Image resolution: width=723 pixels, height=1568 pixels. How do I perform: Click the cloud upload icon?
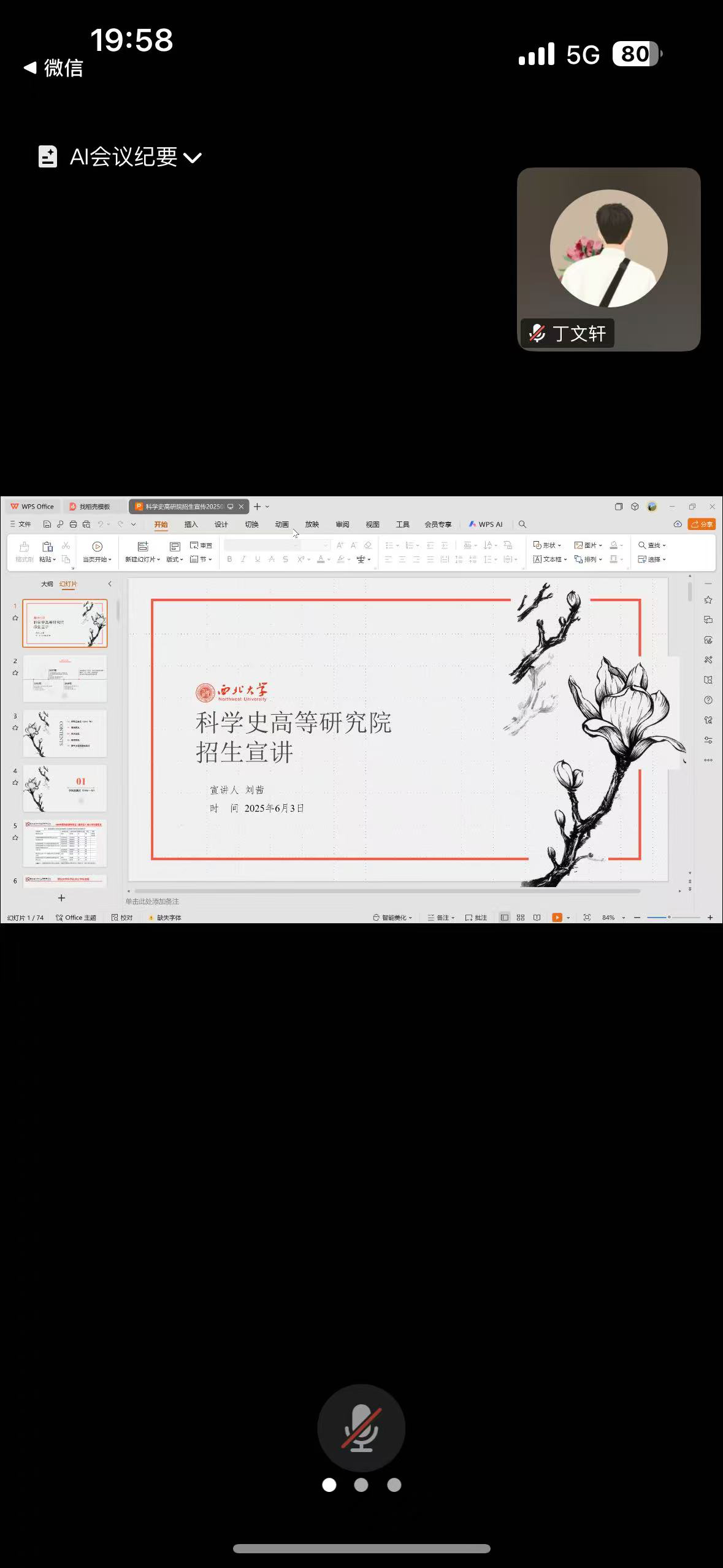coord(678,525)
